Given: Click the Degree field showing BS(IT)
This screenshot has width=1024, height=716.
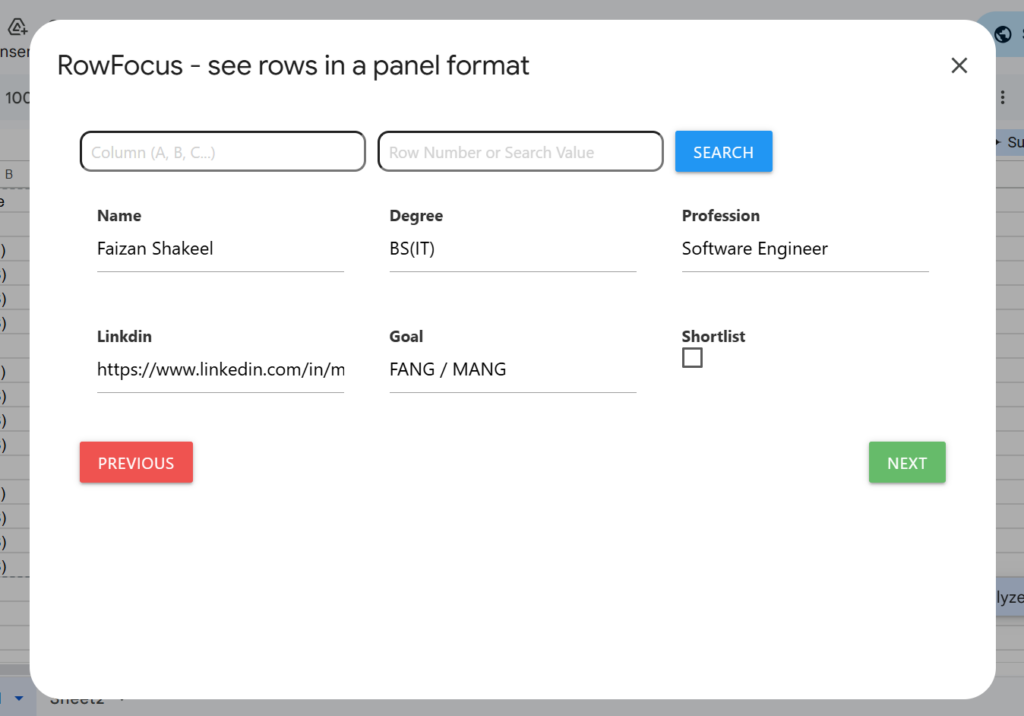Looking at the screenshot, I should 512,249.
